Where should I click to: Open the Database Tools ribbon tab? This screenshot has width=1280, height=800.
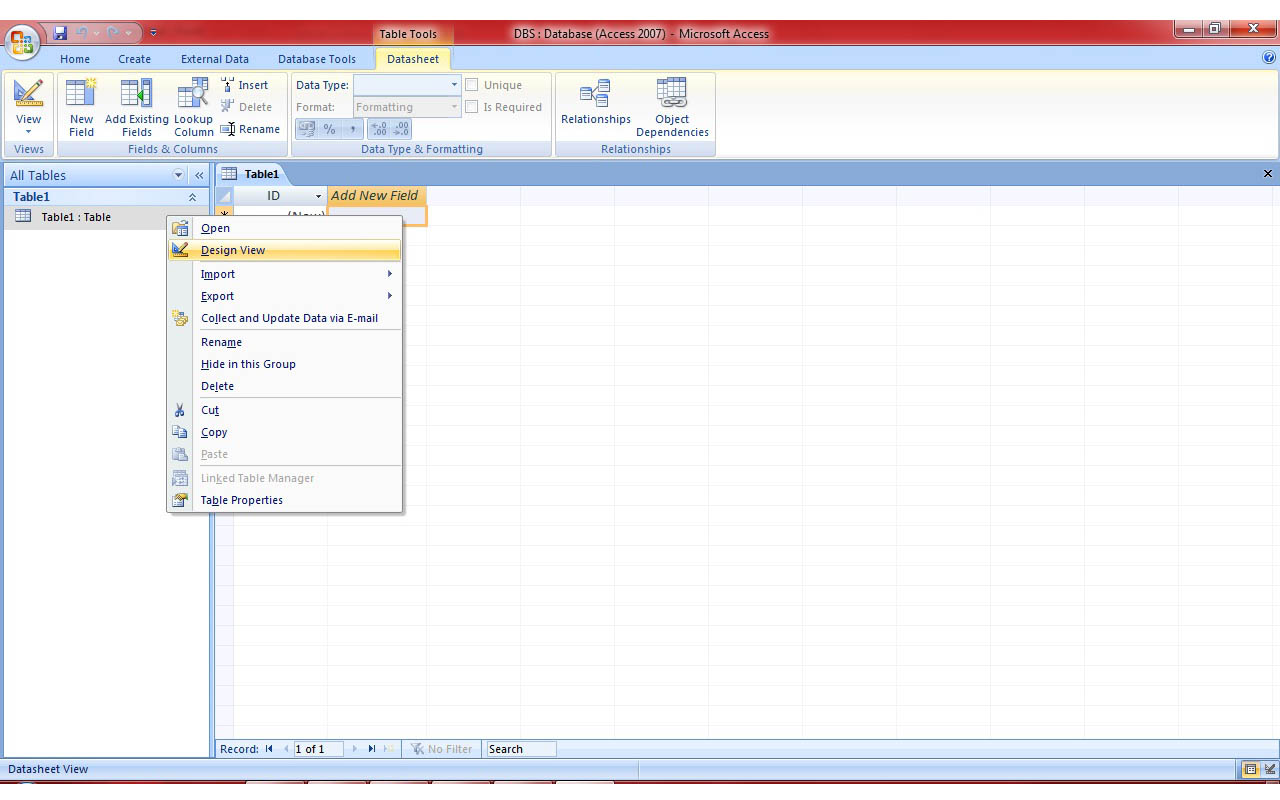(317, 59)
